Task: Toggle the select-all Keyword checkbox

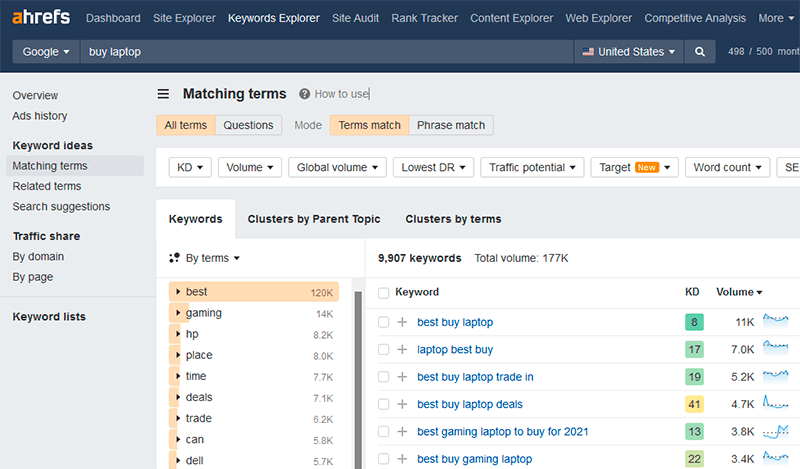Action: click(x=384, y=292)
